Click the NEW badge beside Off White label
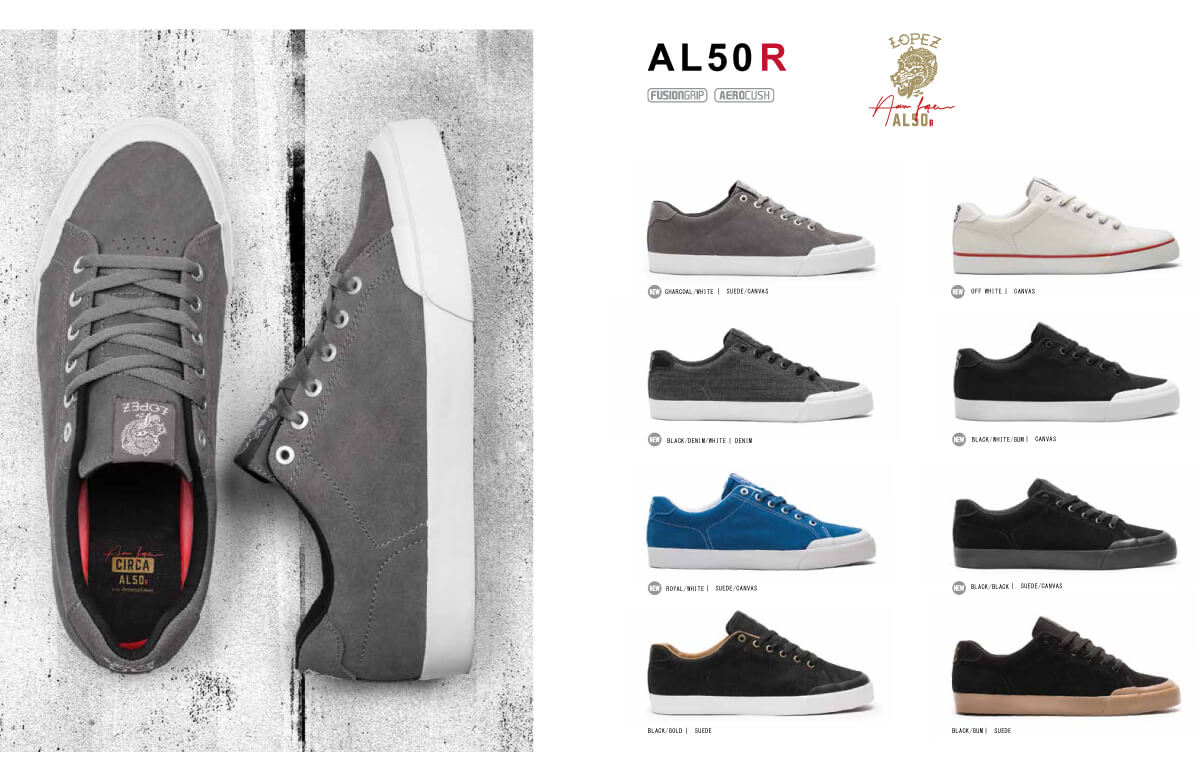The image size is (1200, 777). click(x=958, y=291)
